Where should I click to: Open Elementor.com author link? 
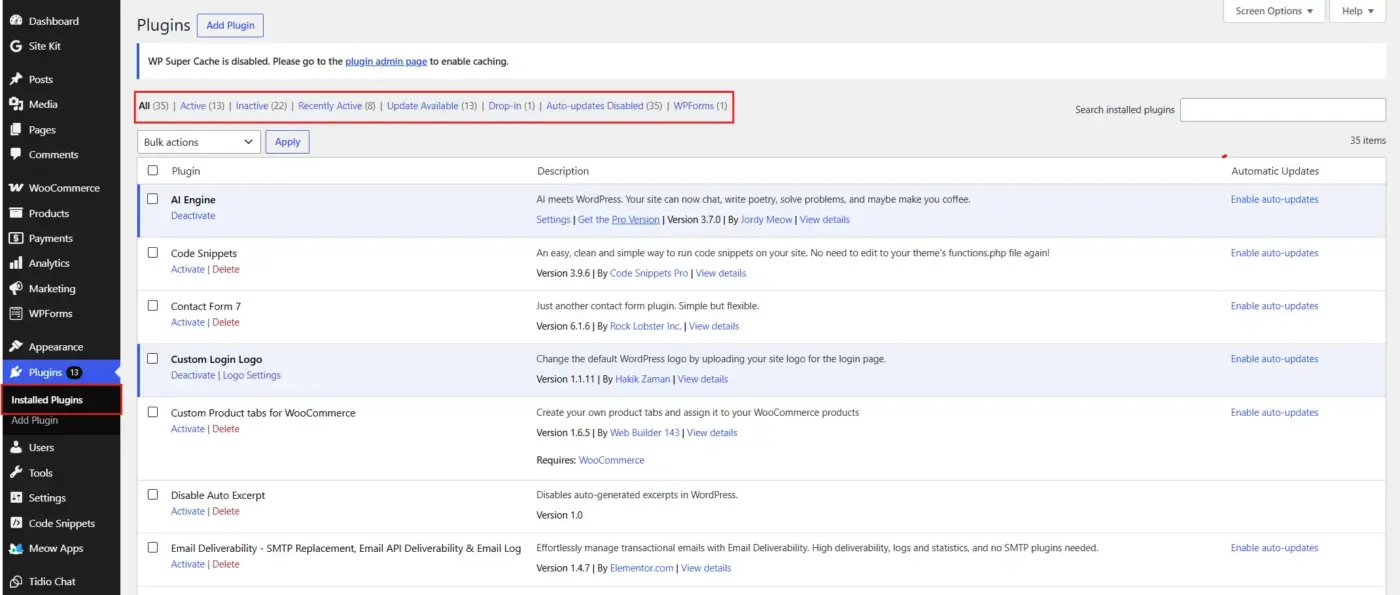click(x=642, y=568)
